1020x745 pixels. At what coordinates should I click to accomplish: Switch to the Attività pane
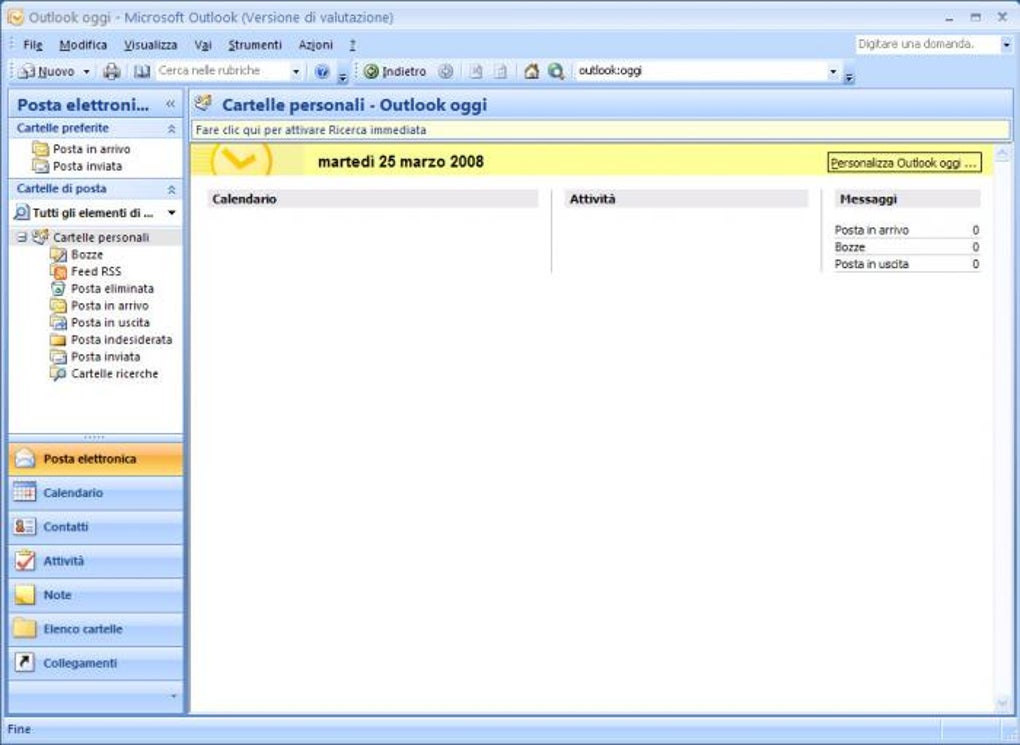(x=96, y=561)
